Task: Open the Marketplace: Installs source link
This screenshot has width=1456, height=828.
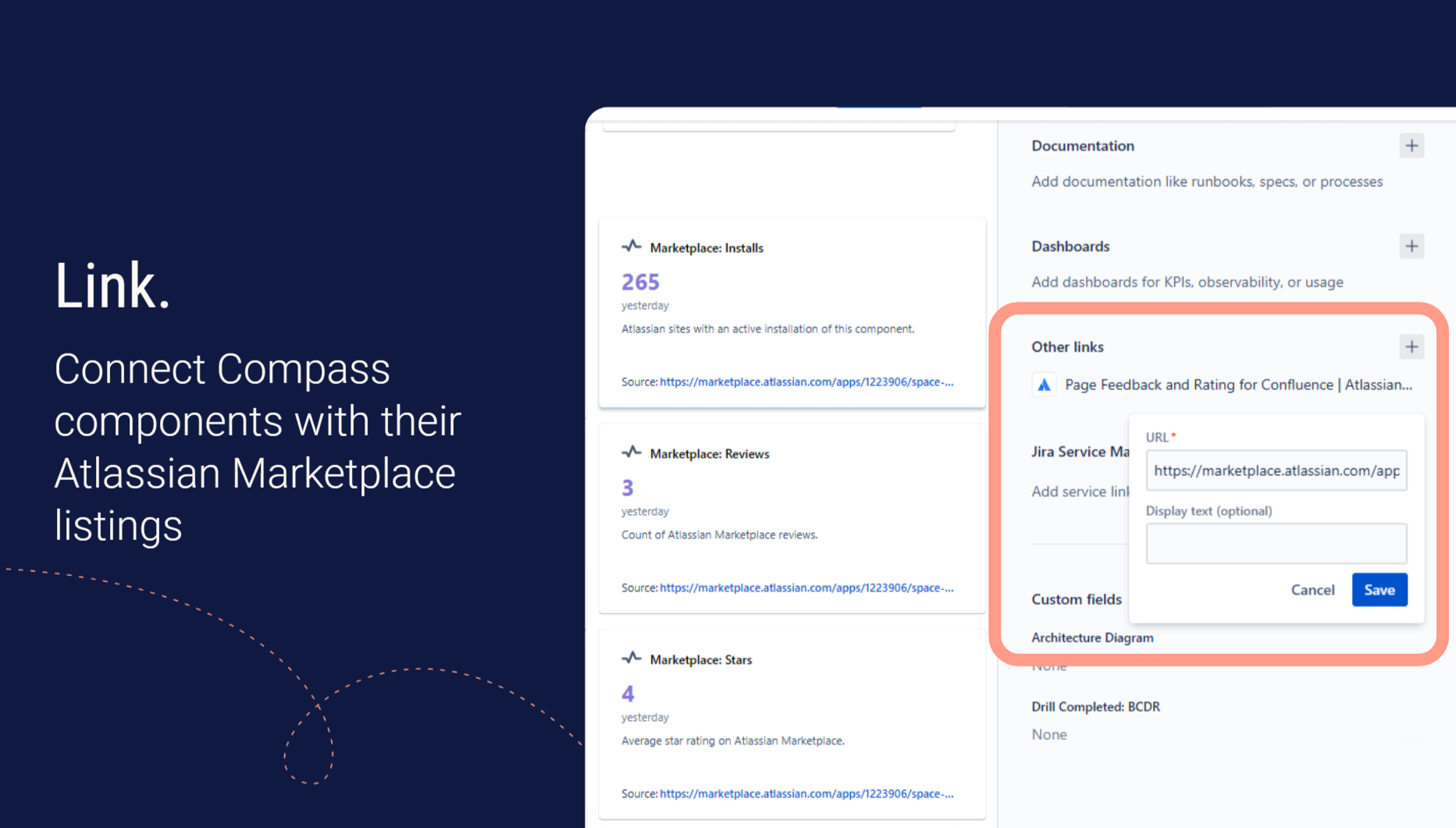Action: pyautogui.click(x=806, y=382)
